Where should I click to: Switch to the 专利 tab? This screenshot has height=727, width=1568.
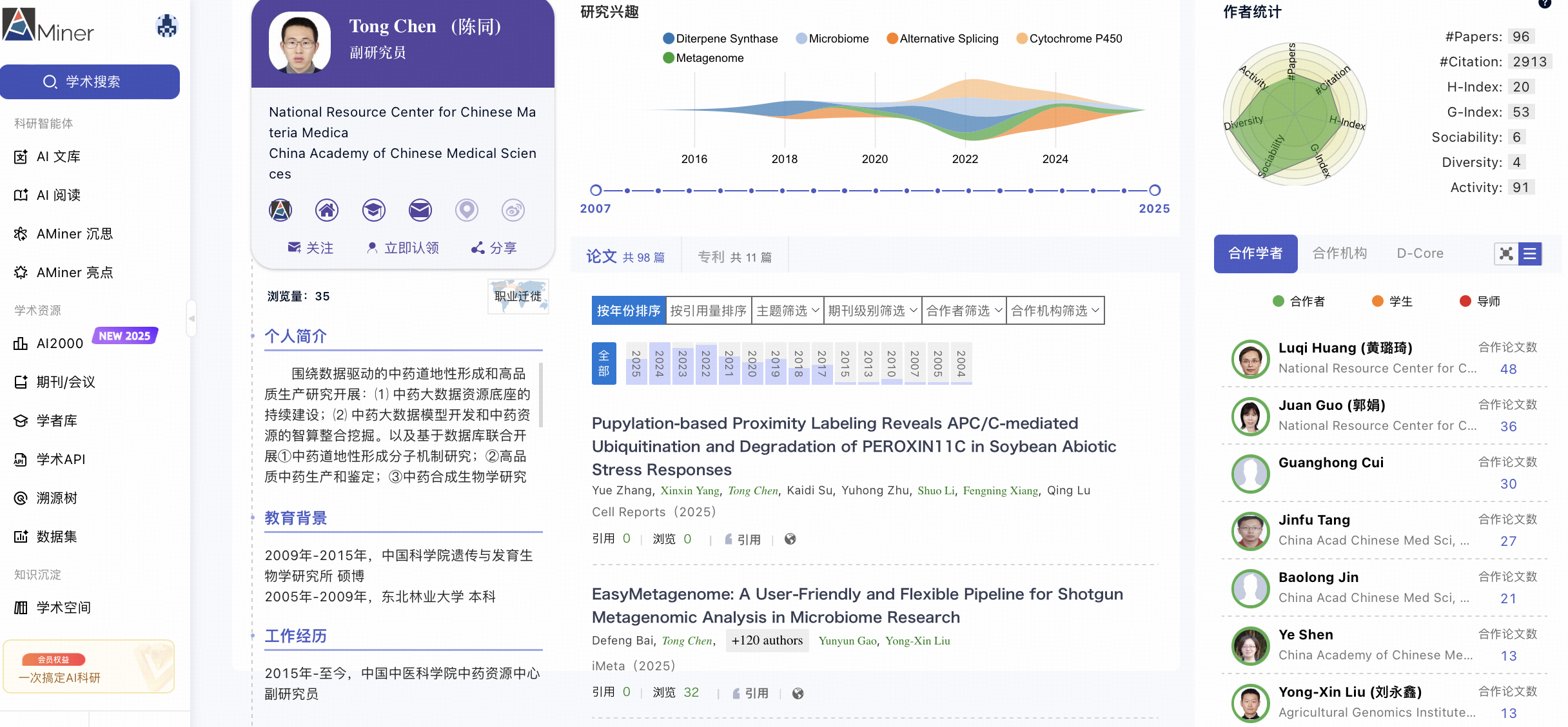734,257
